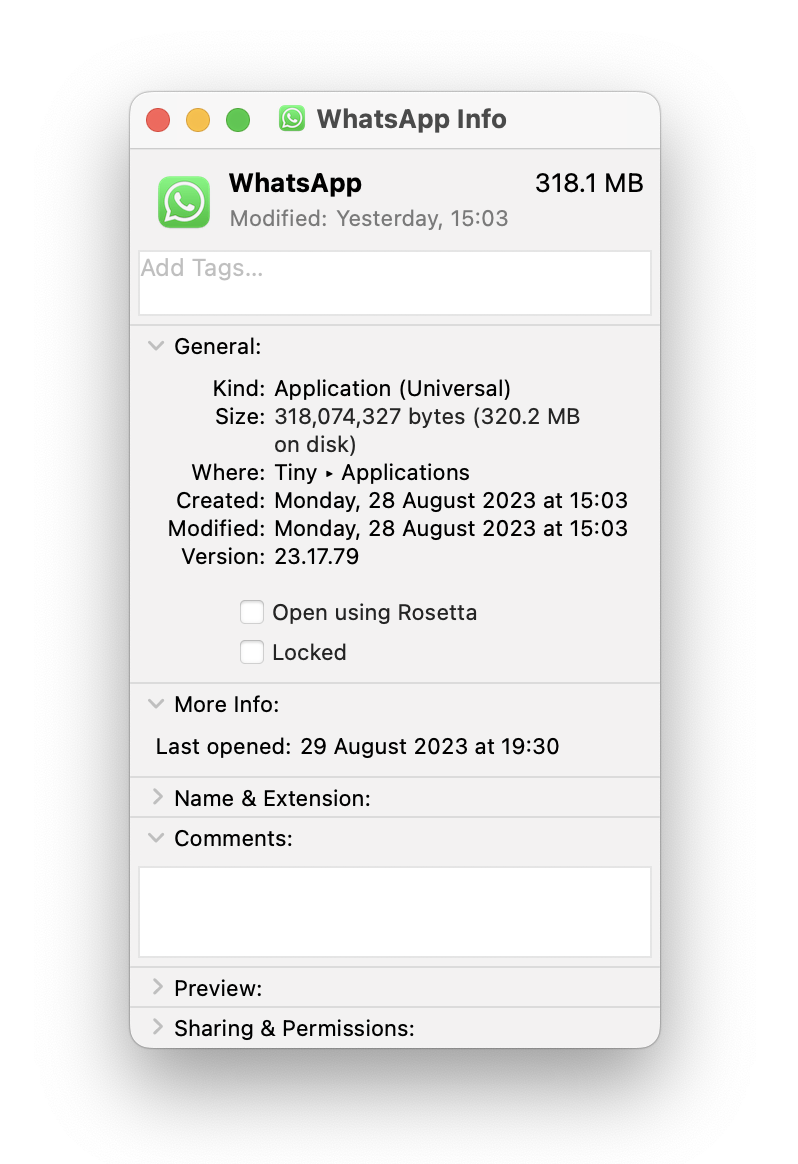Click the small WhatsApp title bar icon
This screenshot has height=1164, width=798.
[292, 118]
